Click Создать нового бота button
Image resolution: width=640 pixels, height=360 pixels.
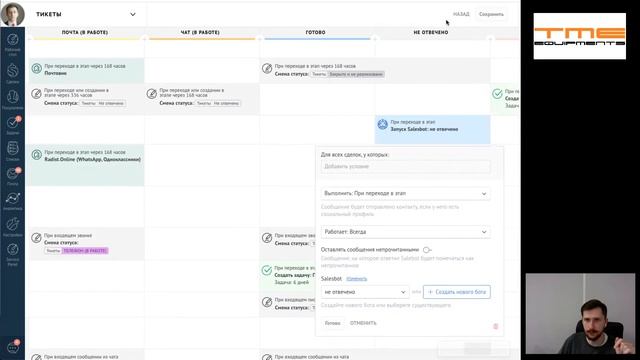click(457, 292)
